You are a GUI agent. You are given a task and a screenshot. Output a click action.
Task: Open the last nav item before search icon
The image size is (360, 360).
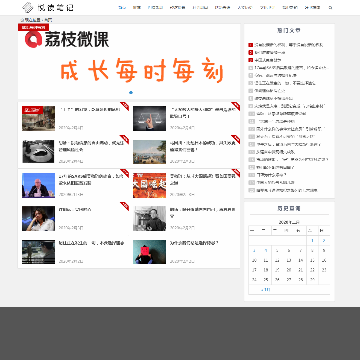[x=312, y=7]
